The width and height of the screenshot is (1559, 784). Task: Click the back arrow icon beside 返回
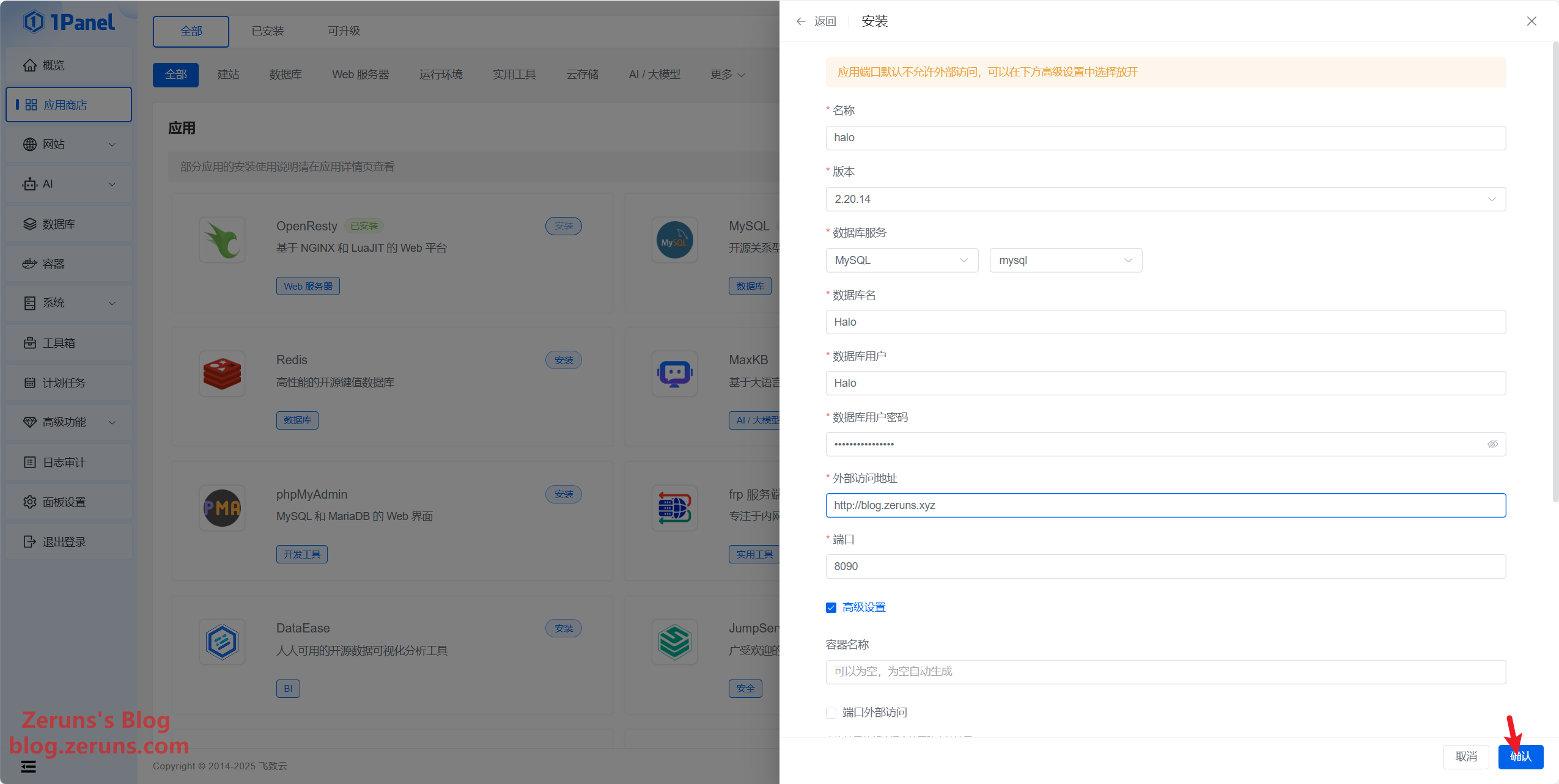pos(801,21)
